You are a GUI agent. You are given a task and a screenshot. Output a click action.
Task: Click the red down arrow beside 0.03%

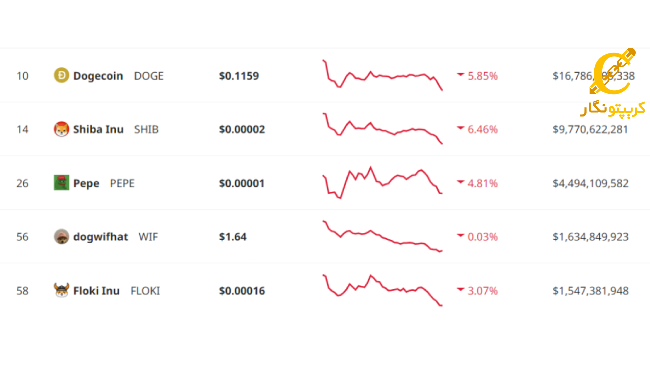pos(460,236)
